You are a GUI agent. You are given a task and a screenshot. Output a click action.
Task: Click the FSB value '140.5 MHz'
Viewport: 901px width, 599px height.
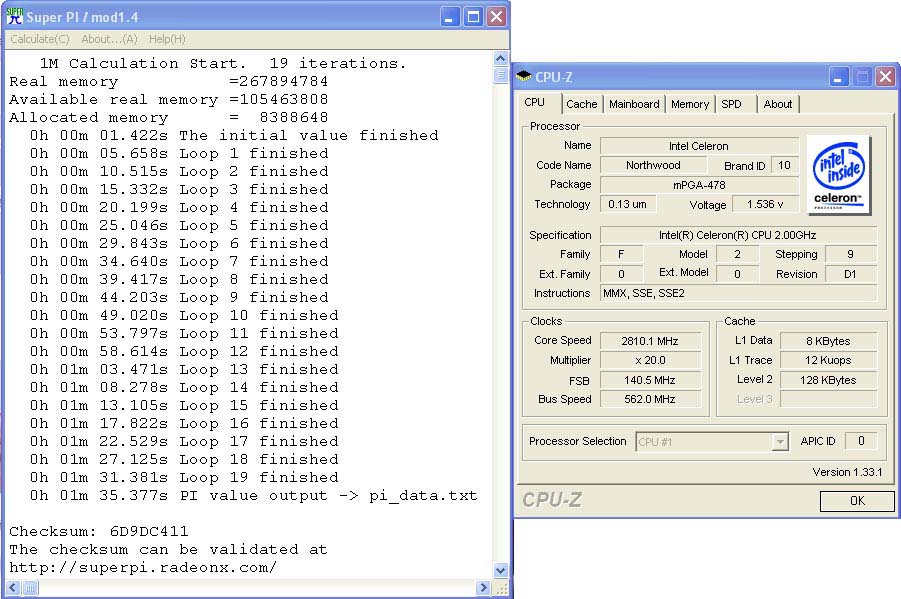[650, 380]
